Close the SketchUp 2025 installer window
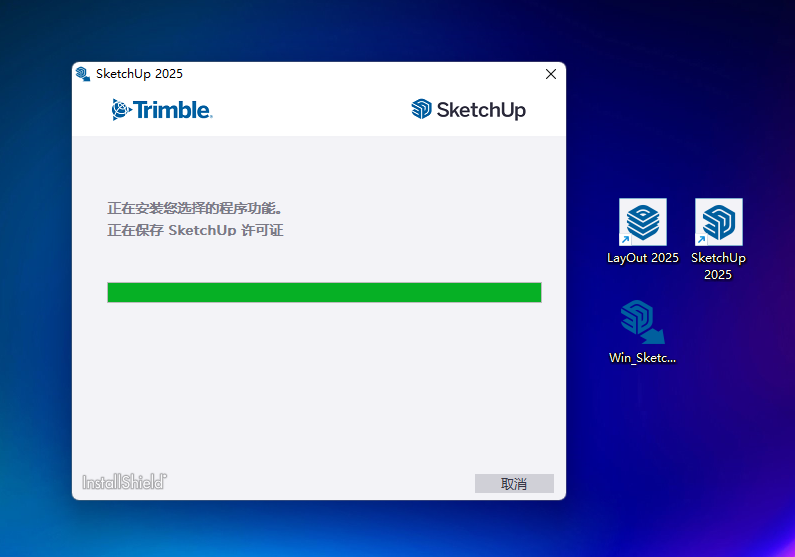Screen dimensions: 795x557 coord(550,74)
